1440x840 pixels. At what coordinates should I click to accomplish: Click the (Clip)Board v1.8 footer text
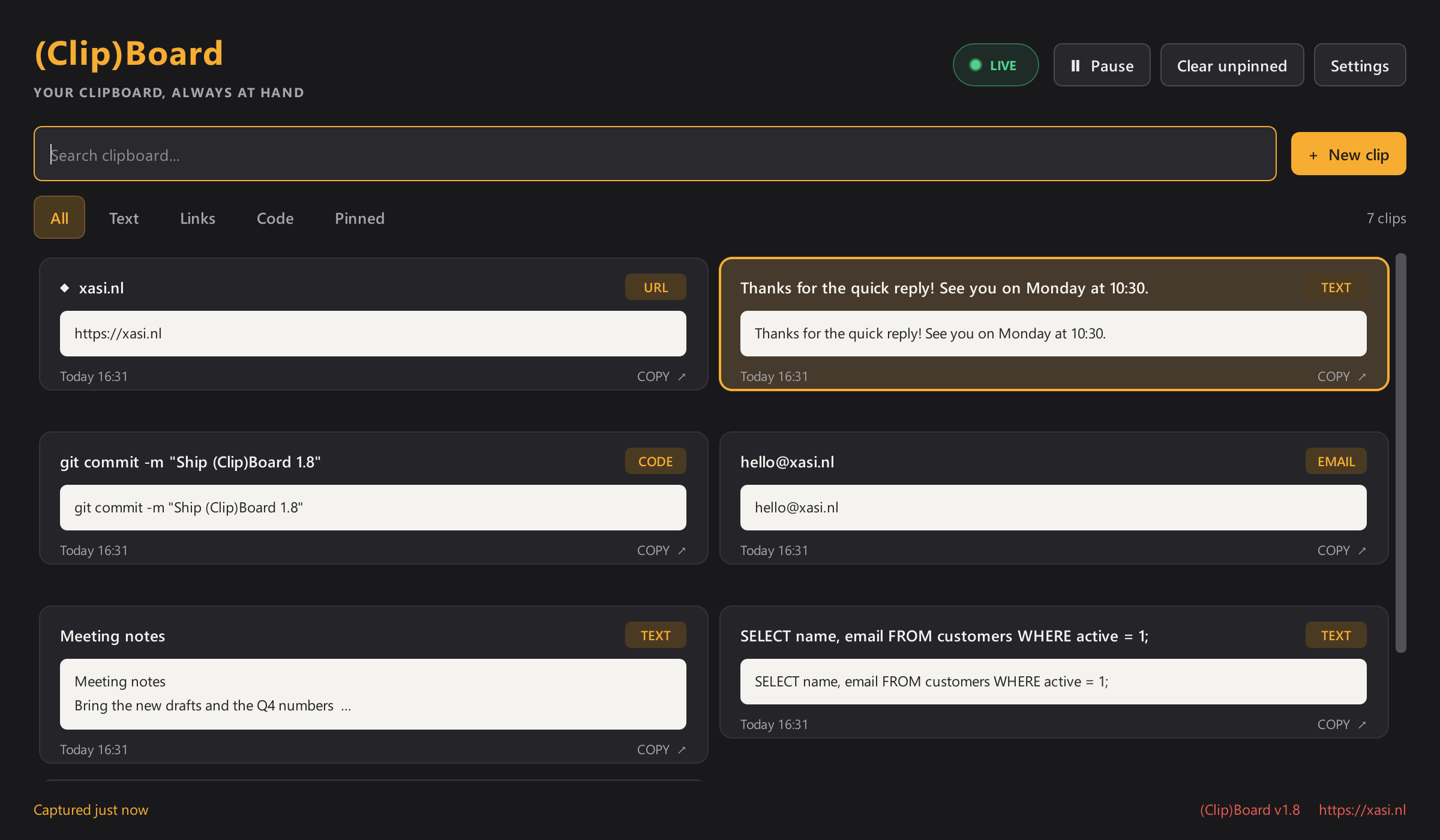pyautogui.click(x=1250, y=810)
